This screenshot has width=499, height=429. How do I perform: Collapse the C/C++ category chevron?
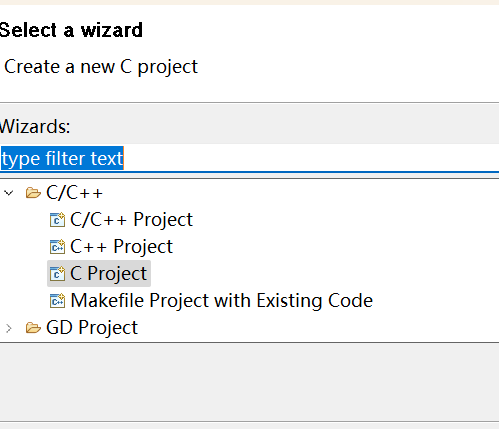coord(9,193)
